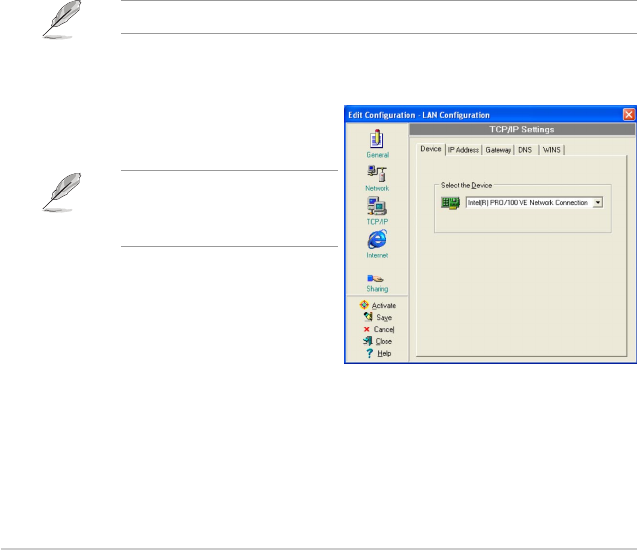Switch to the Device tab

coord(431,149)
